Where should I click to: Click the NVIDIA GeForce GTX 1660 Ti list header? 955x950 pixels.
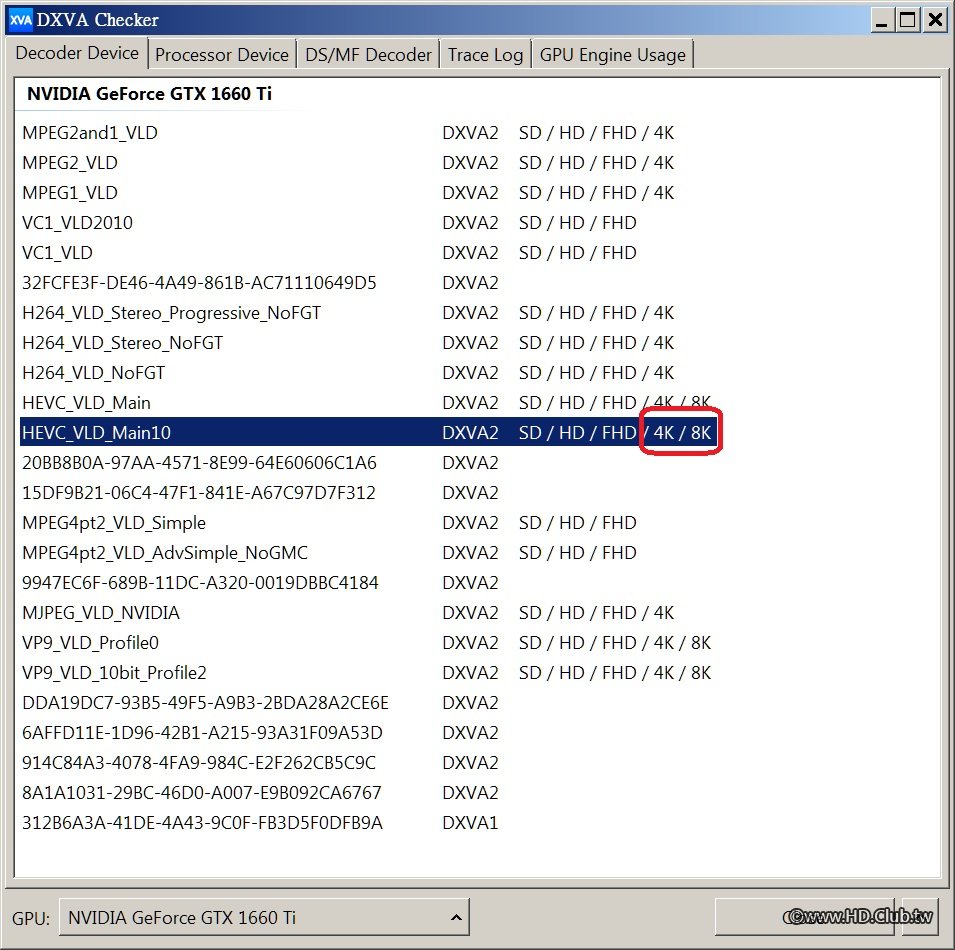coord(149,94)
